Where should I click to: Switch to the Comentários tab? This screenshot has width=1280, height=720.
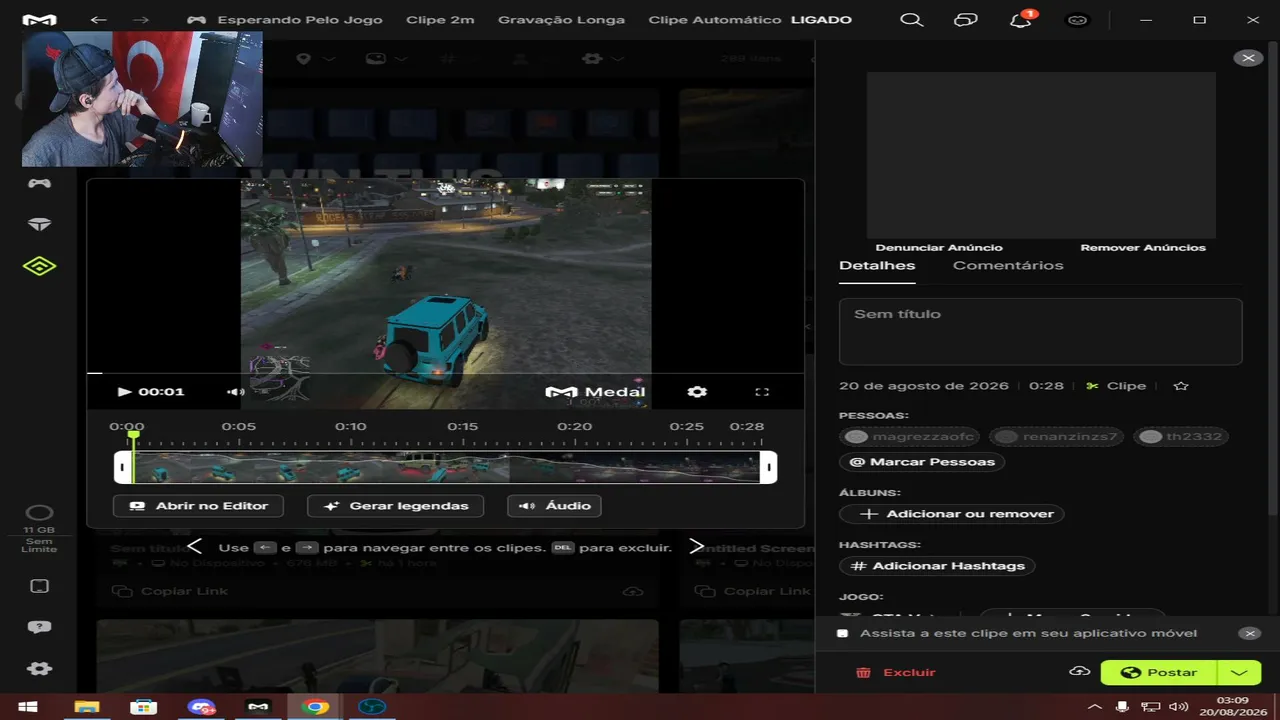click(1008, 265)
